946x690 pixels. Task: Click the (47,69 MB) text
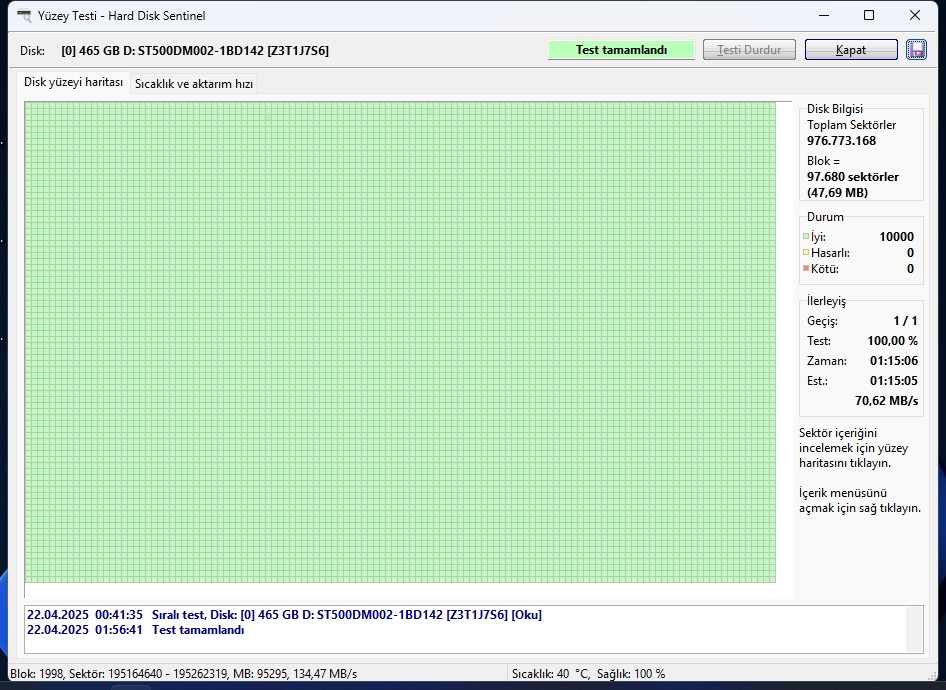[x=837, y=192]
